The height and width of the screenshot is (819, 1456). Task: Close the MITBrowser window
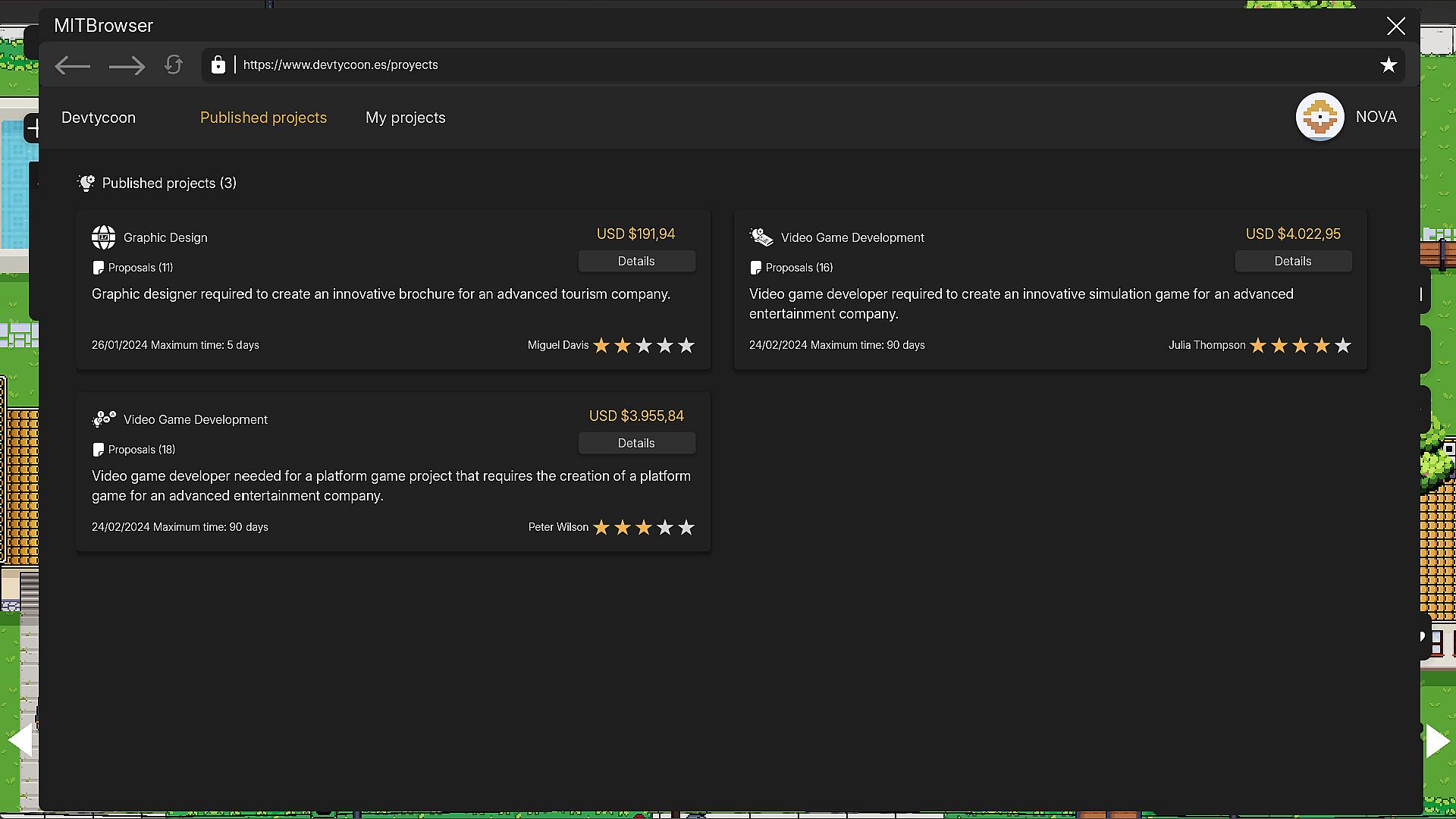pos(1395,26)
